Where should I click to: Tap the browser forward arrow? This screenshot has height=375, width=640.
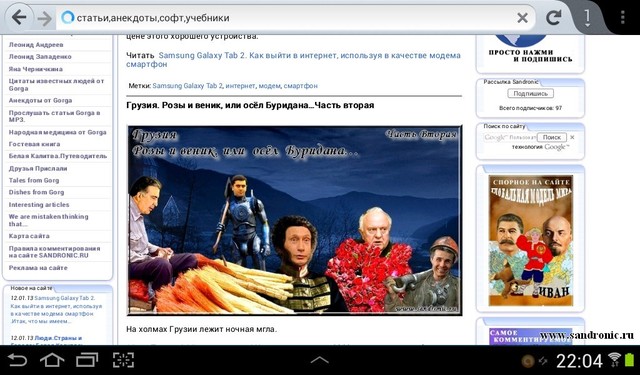44,18
